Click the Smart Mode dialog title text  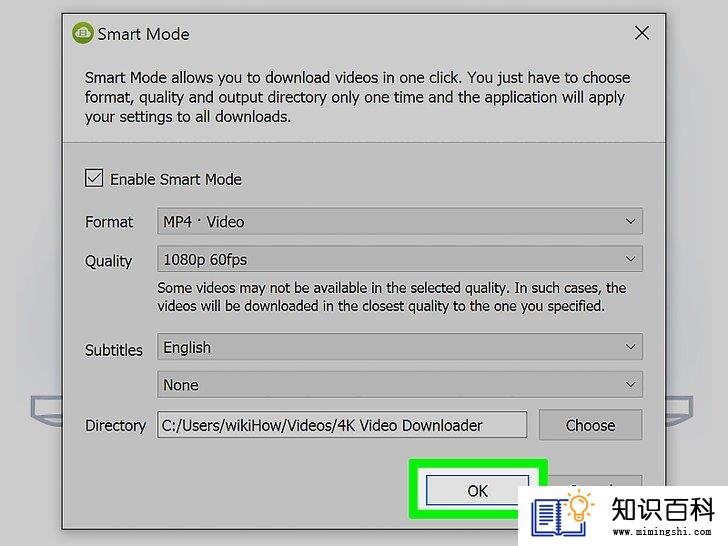click(x=143, y=34)
